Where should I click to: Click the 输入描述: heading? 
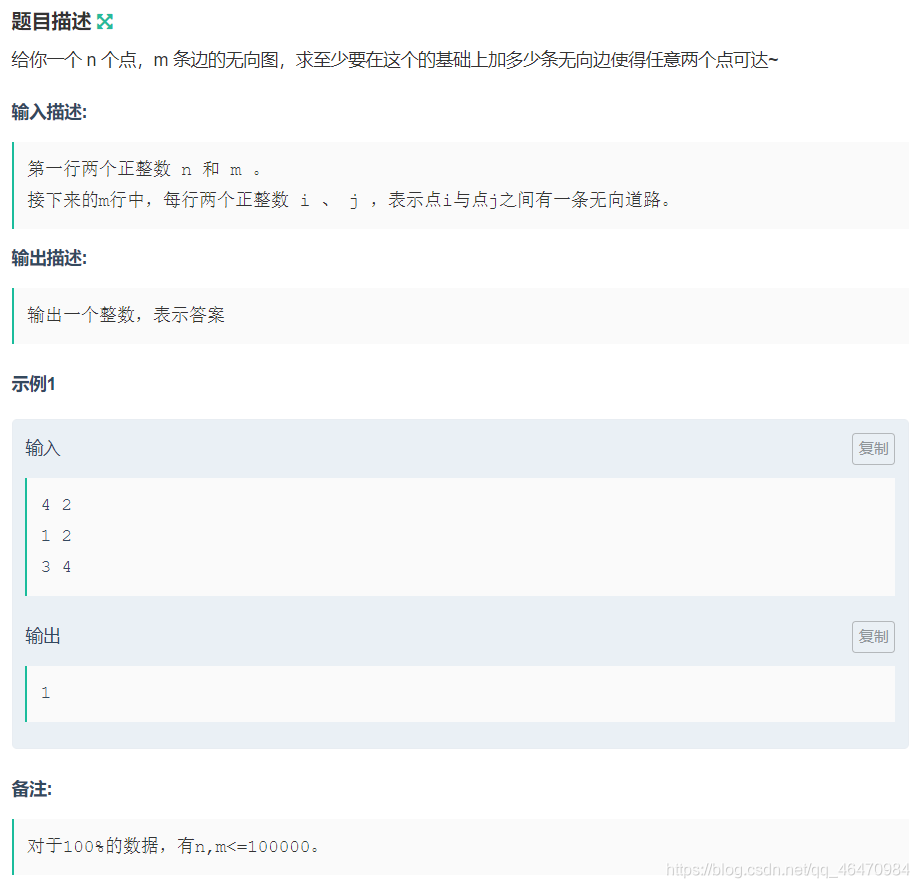pos(49,112)
